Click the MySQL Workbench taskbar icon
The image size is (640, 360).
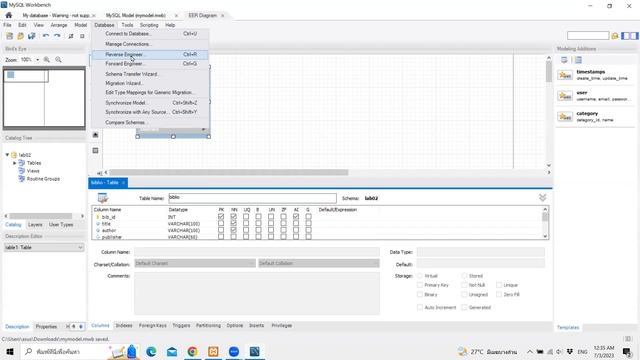click(x=254, y=351)
